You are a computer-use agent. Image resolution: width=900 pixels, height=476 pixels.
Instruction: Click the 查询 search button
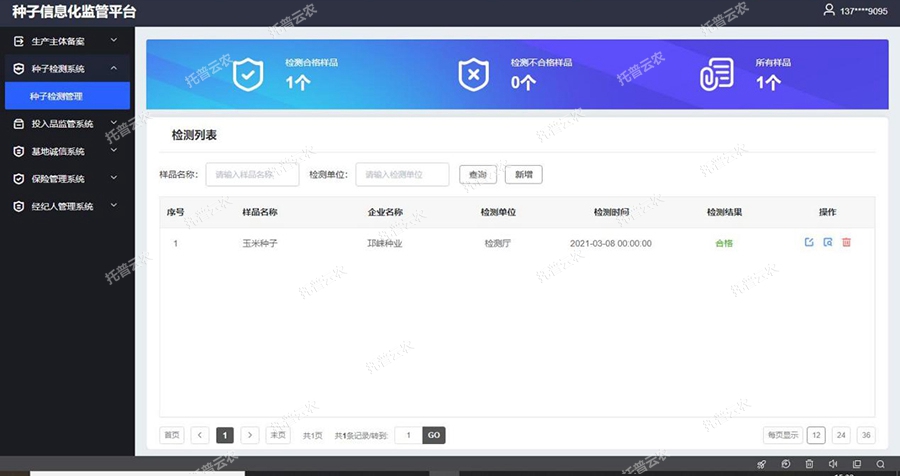click(x=478, y=174)
